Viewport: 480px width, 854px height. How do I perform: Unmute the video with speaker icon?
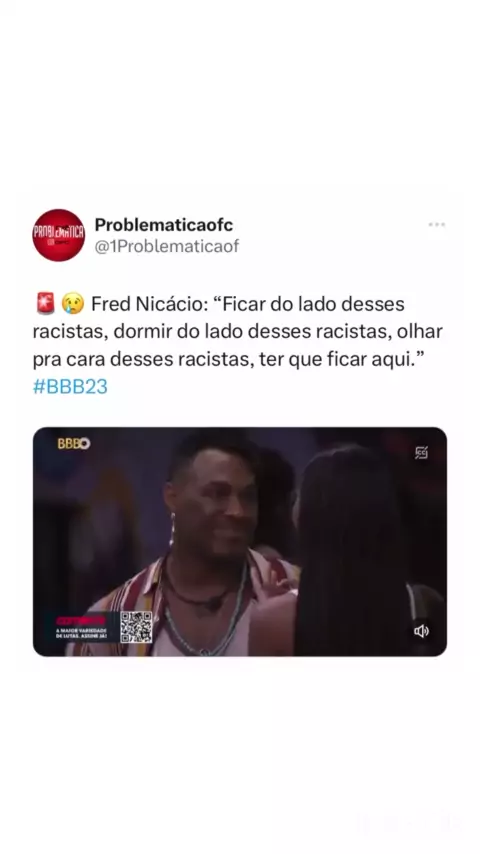click(421, 631)
